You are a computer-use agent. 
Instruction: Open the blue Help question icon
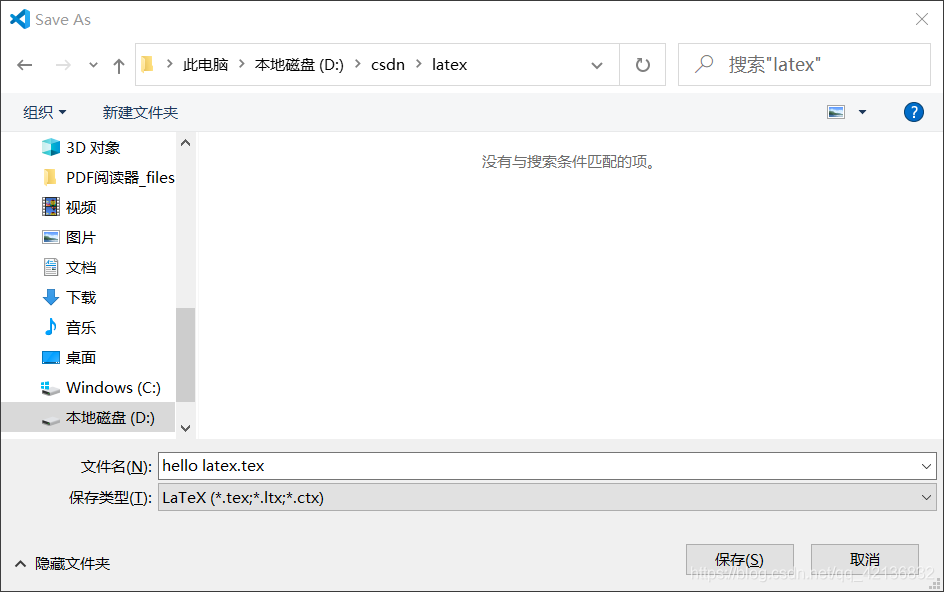pos(913,112)
